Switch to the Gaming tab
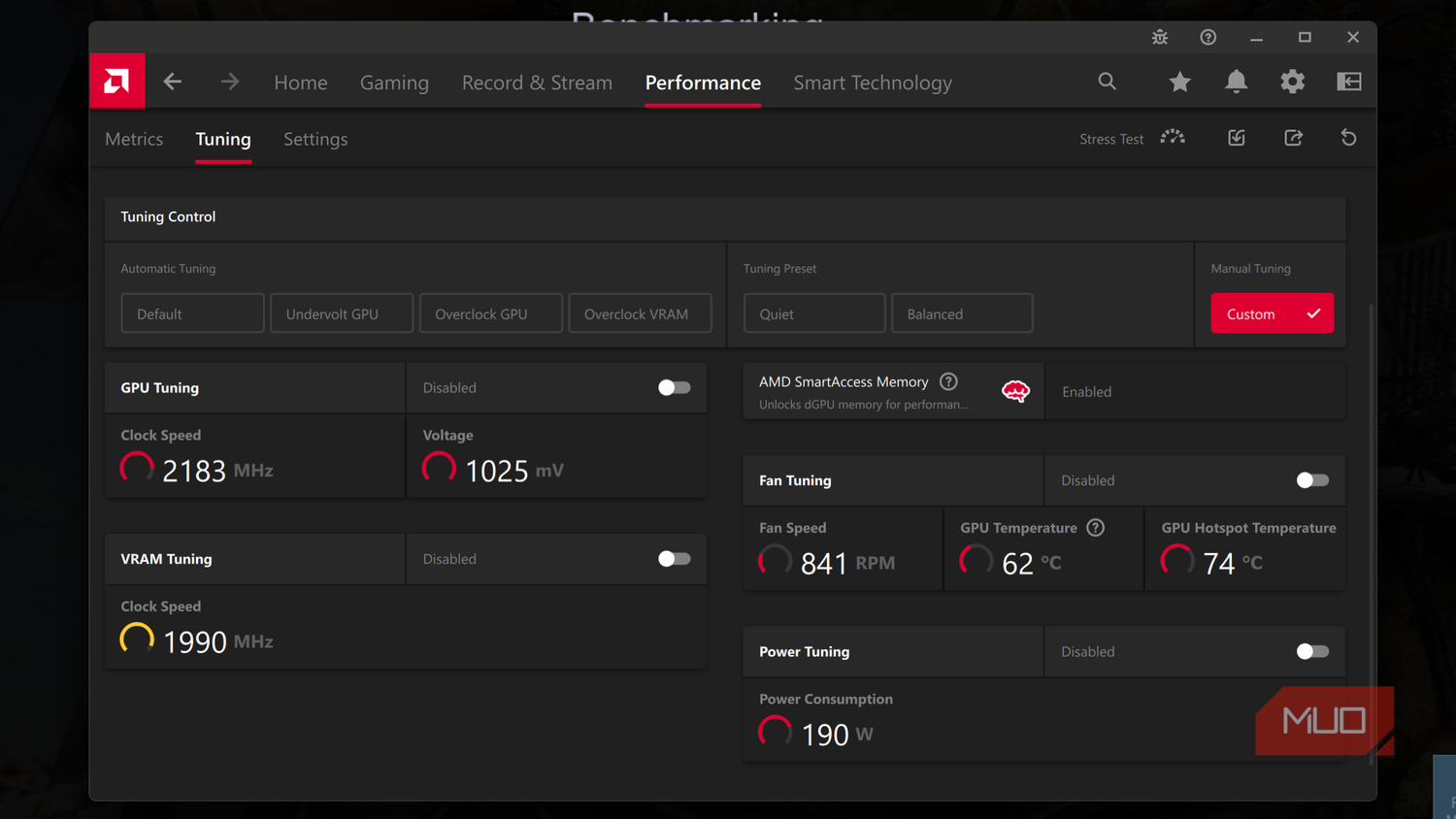This screenshot has width=1456, height=819. coord(394,82)
